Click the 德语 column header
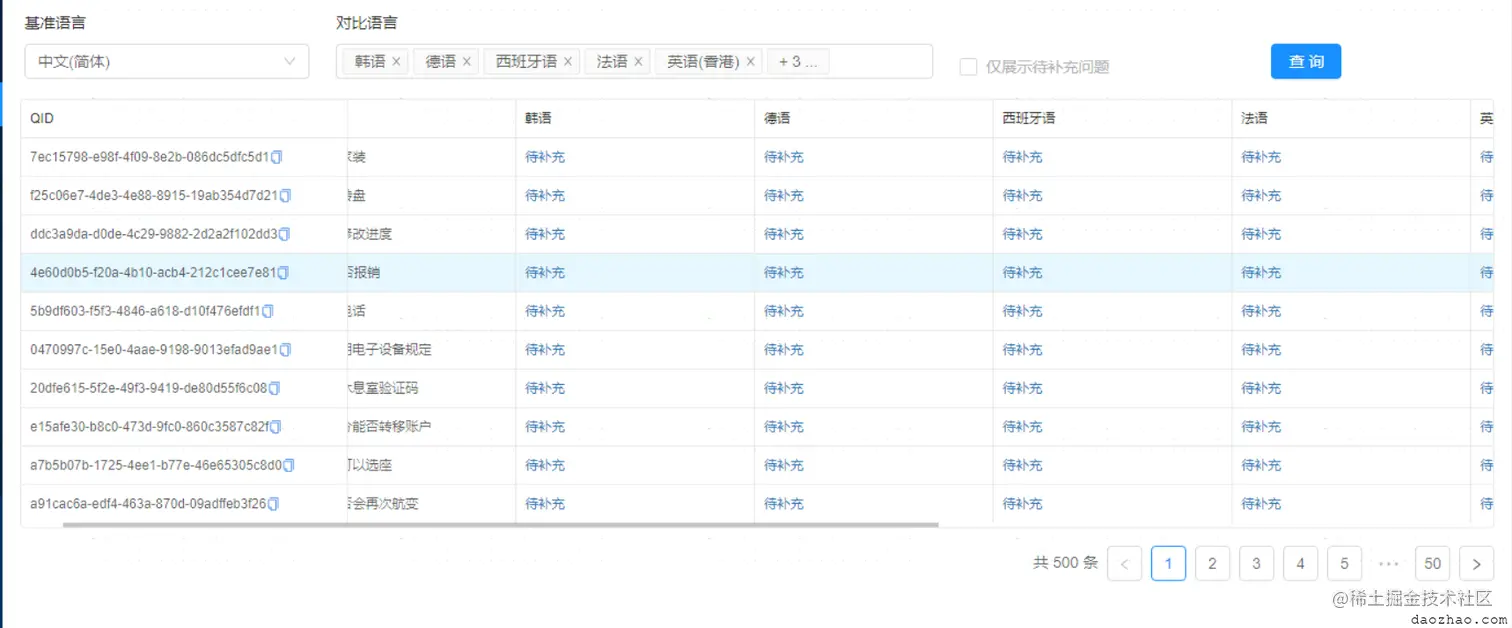Screen dimensions: 1512x628 874,118
